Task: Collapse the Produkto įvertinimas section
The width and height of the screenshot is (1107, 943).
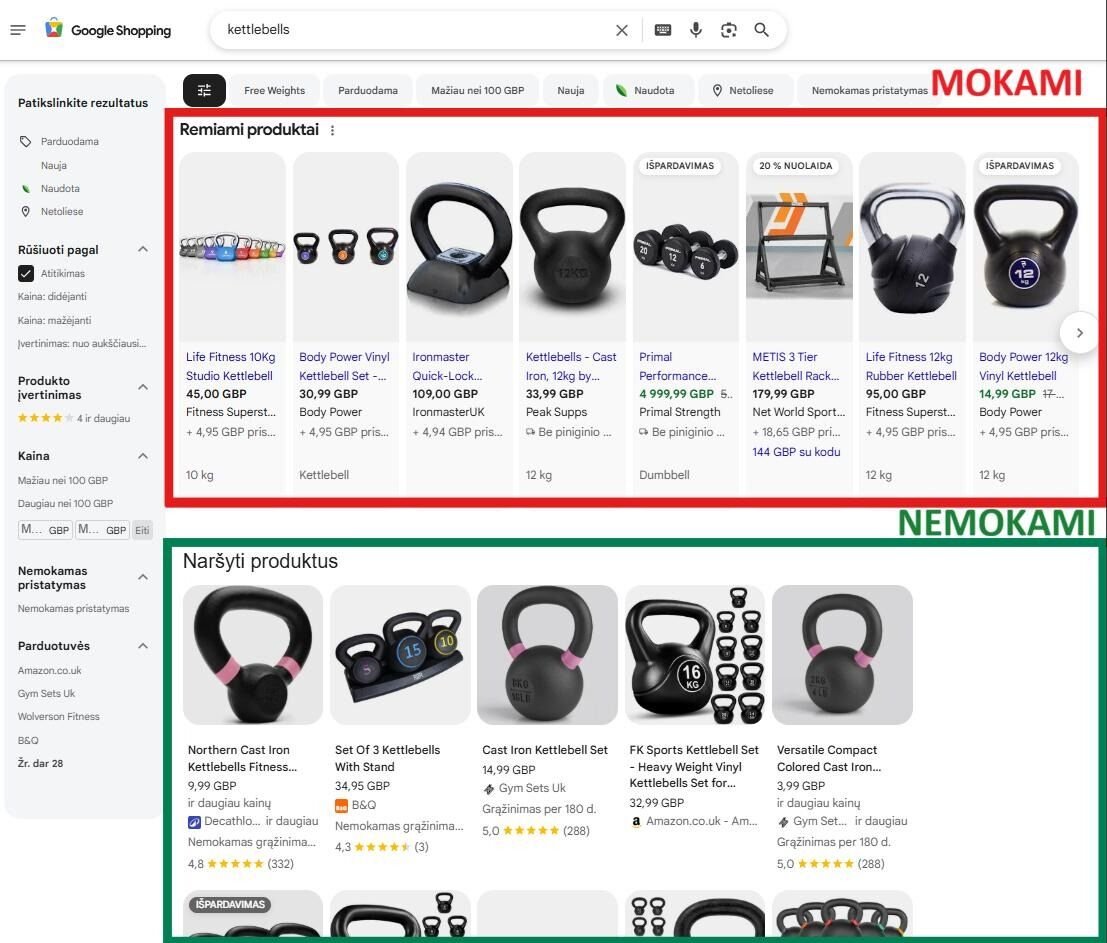Action: (143, 387)
